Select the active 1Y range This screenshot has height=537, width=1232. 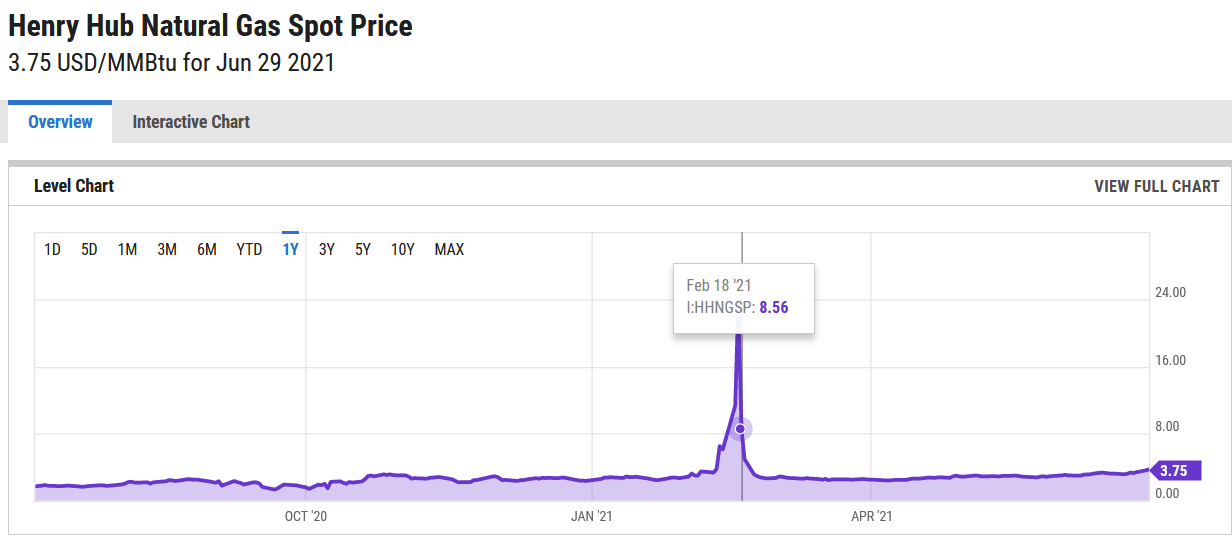coord(291,250)
